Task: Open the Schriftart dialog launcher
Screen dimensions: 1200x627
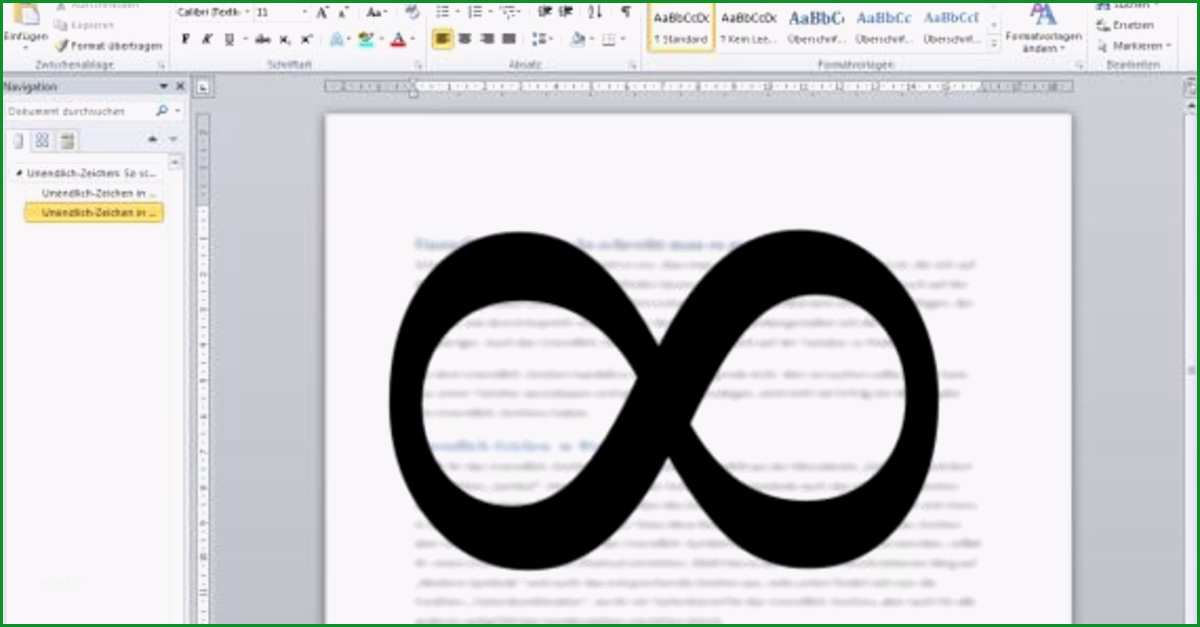Action: click(417, 64)
